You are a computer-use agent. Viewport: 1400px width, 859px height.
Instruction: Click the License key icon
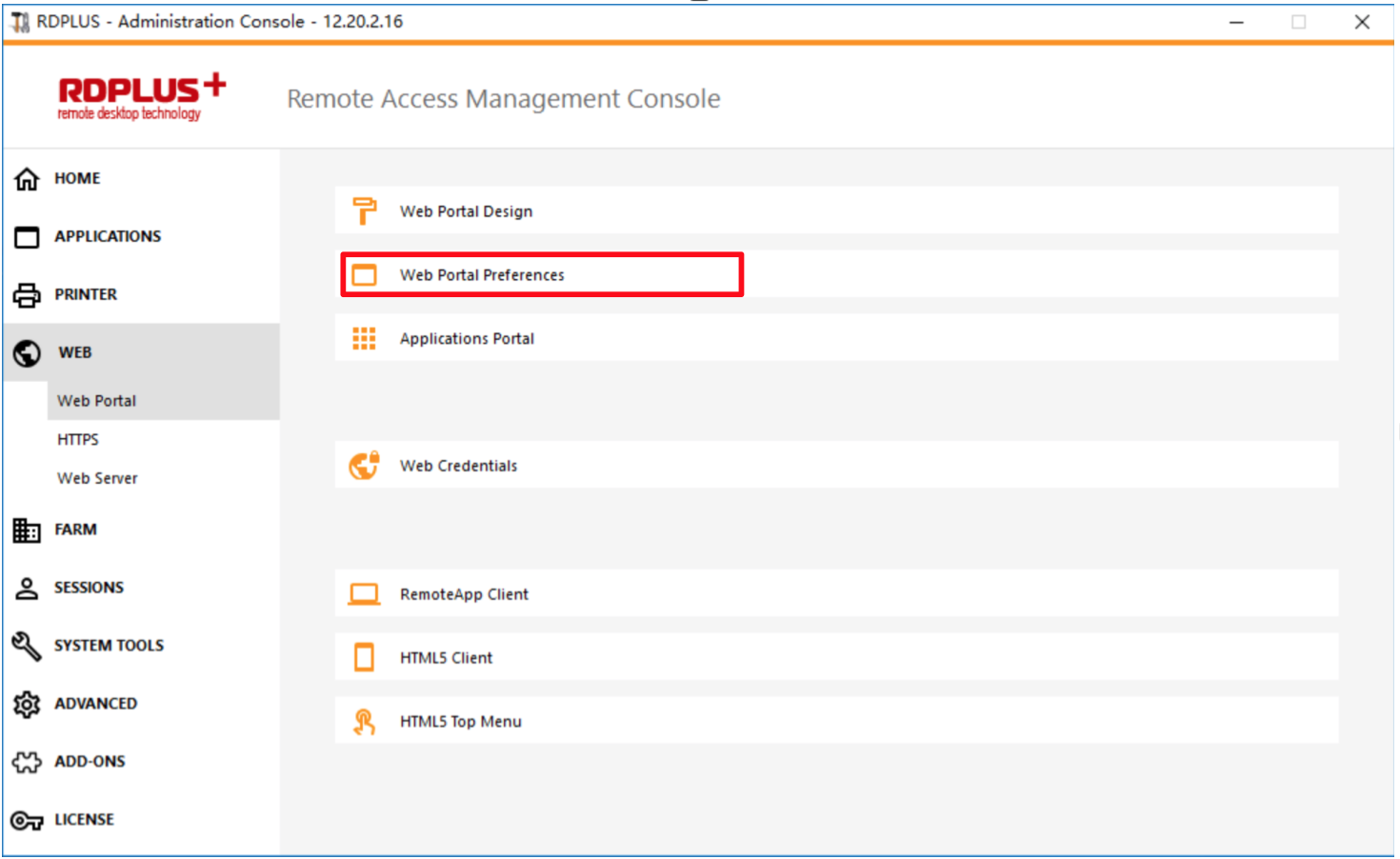[x=27, y=820]
